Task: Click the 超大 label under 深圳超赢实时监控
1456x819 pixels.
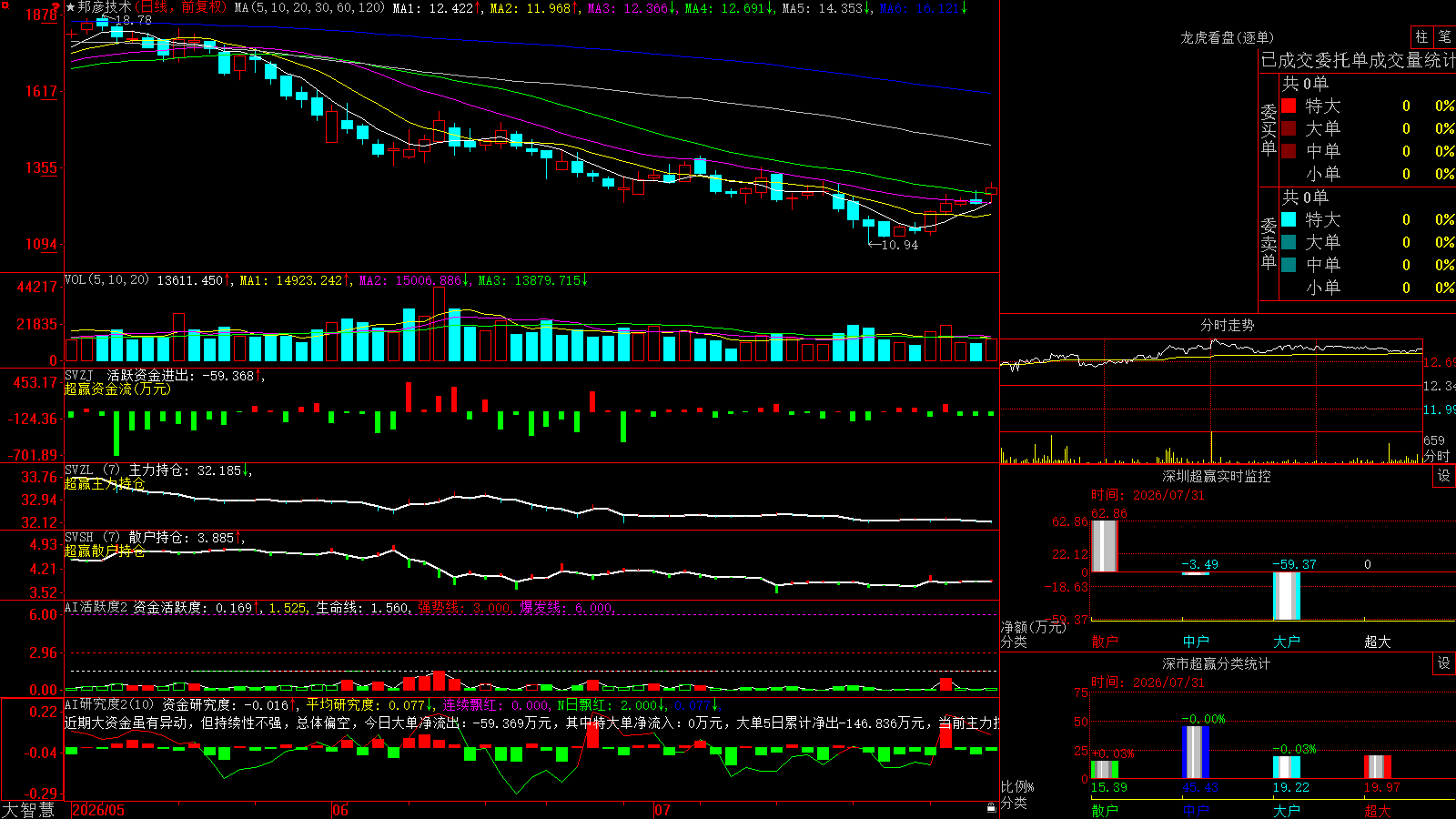Action: [x=1378, y=642]
